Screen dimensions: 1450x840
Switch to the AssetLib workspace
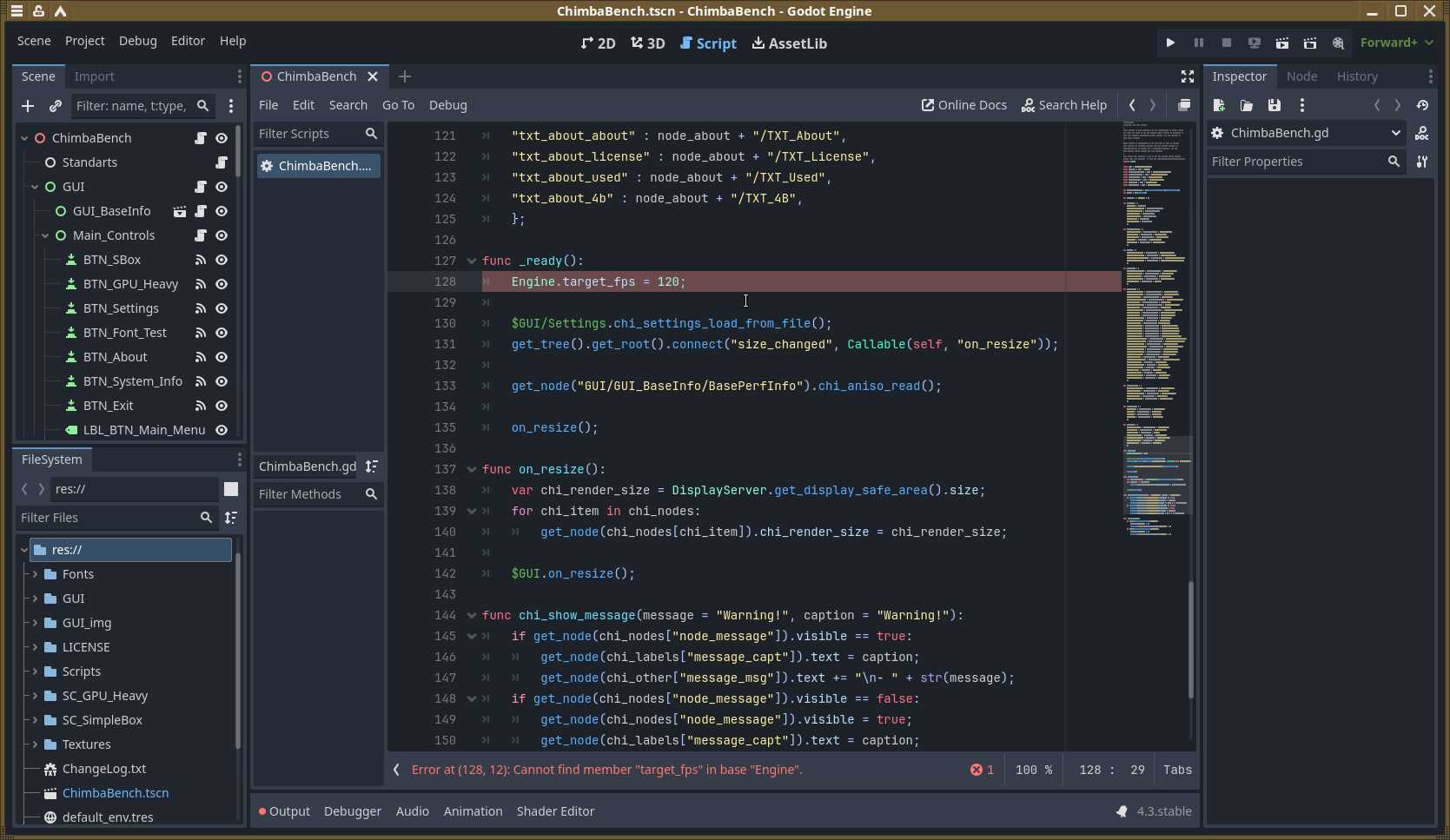tap(789, 43)
